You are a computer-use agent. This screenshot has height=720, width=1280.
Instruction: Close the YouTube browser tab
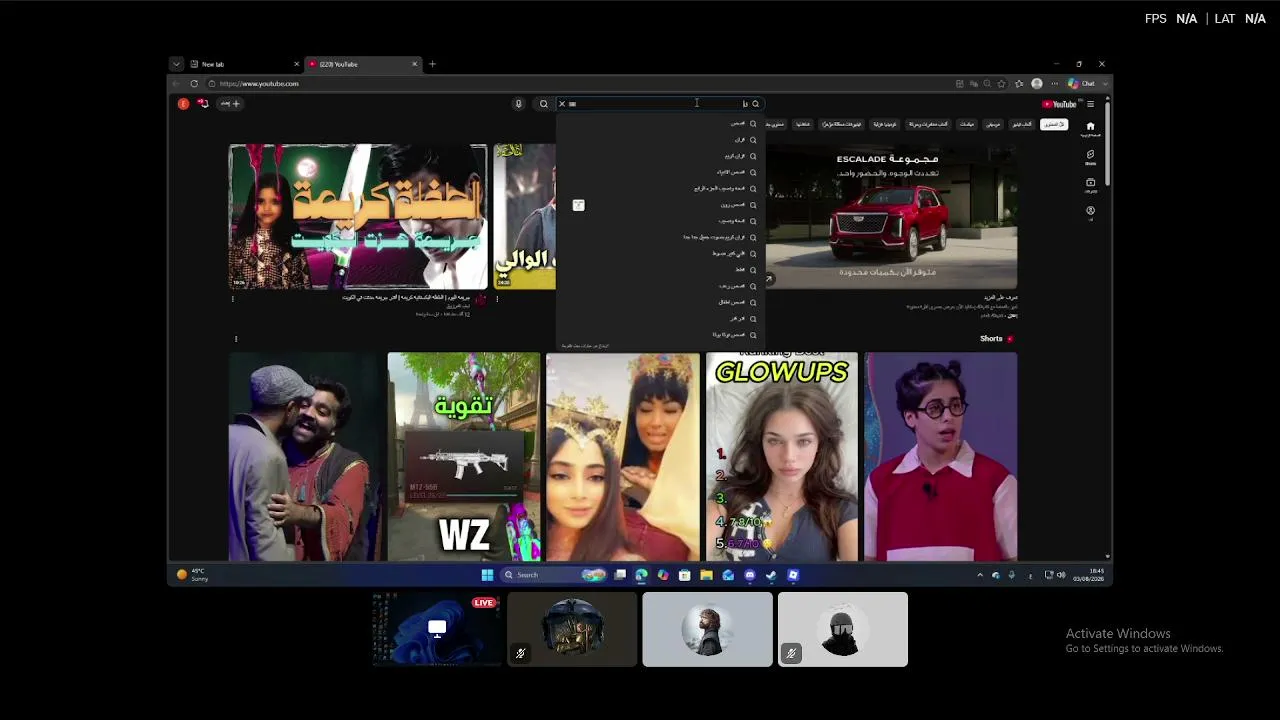415,64
